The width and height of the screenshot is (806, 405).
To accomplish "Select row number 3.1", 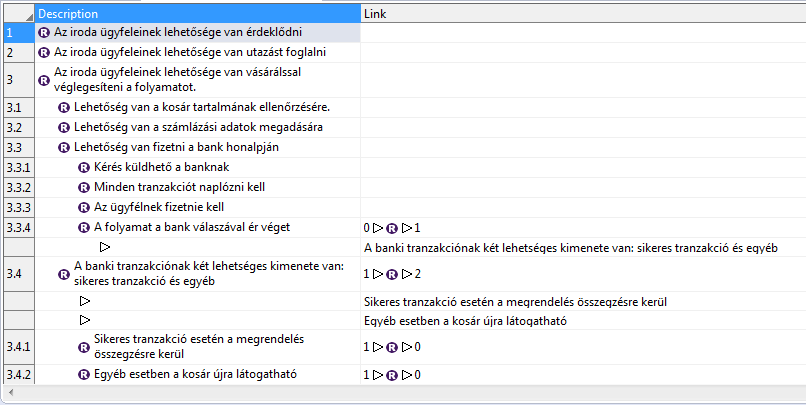I will (x=19, y=108).
